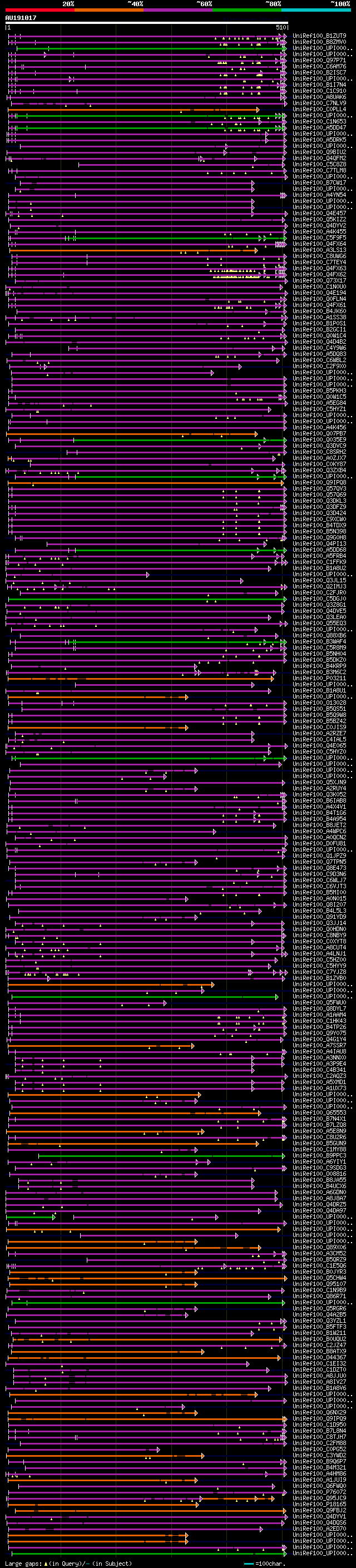Image resolution: width=356 pixels, height=1568 pixels.
Task: Open hit UniRef100_C6AM76
Action: point(319,66)
